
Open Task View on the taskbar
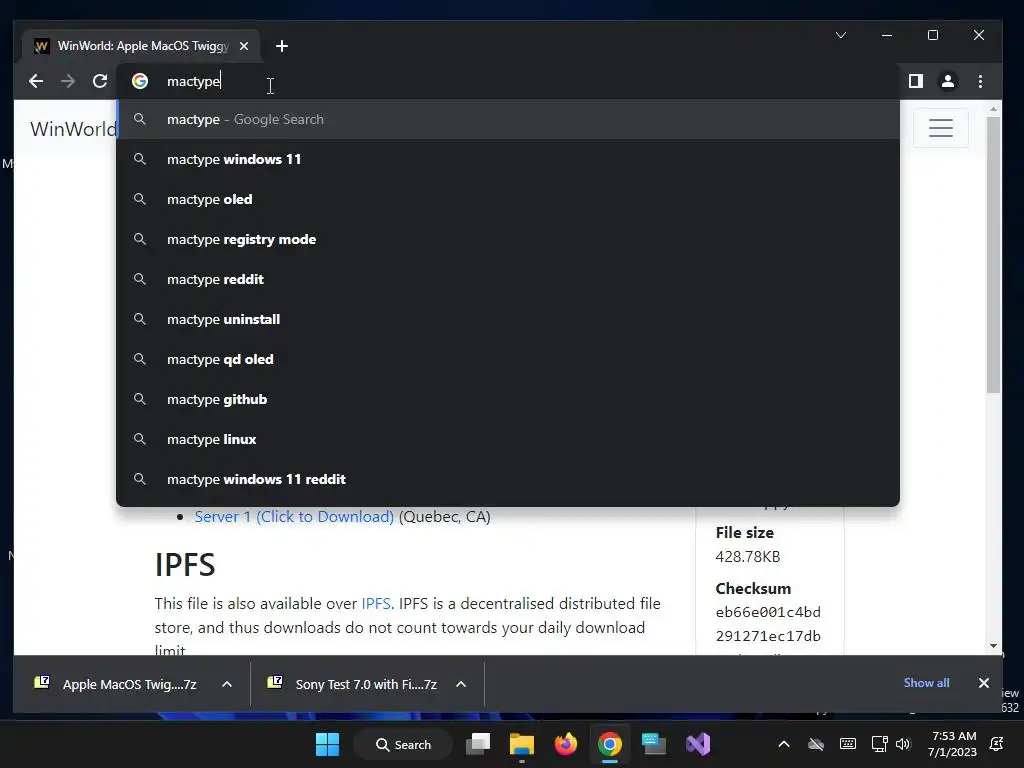(x=478, y=744)
